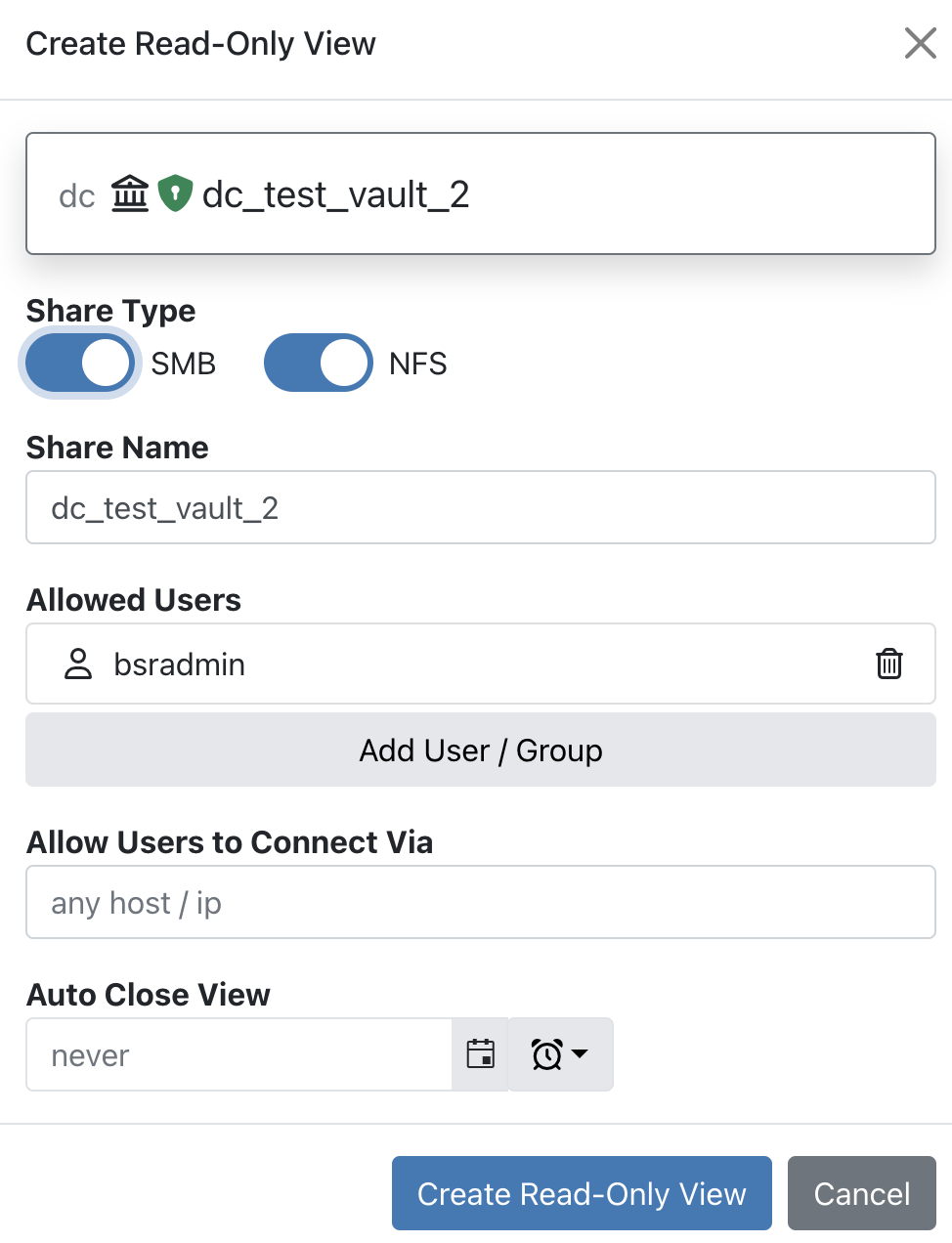This screenshot has width=952, height=1243.
Task: Focus the Share Name text field
Action: [x=480, y=508]
